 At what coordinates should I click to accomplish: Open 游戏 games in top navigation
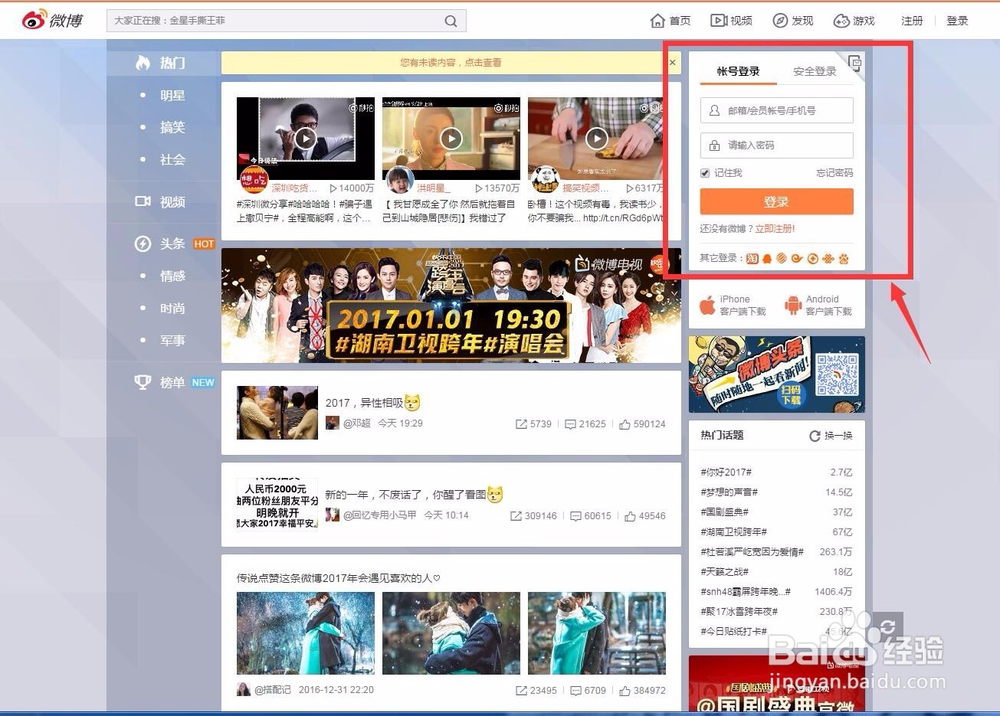tap(855, 21)
